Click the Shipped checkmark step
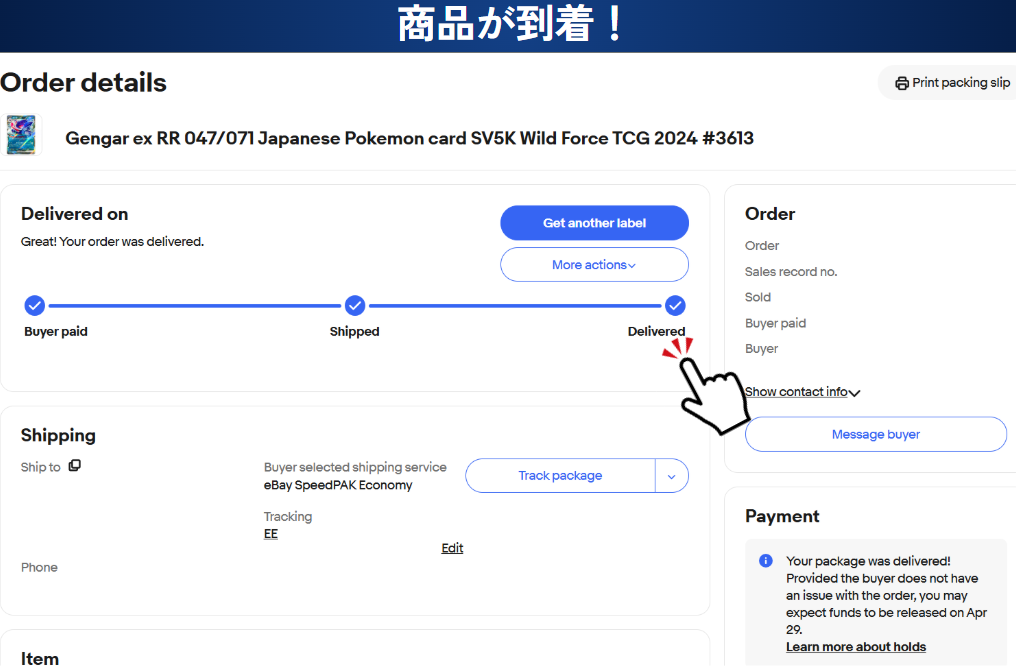 tap(355, 305)
